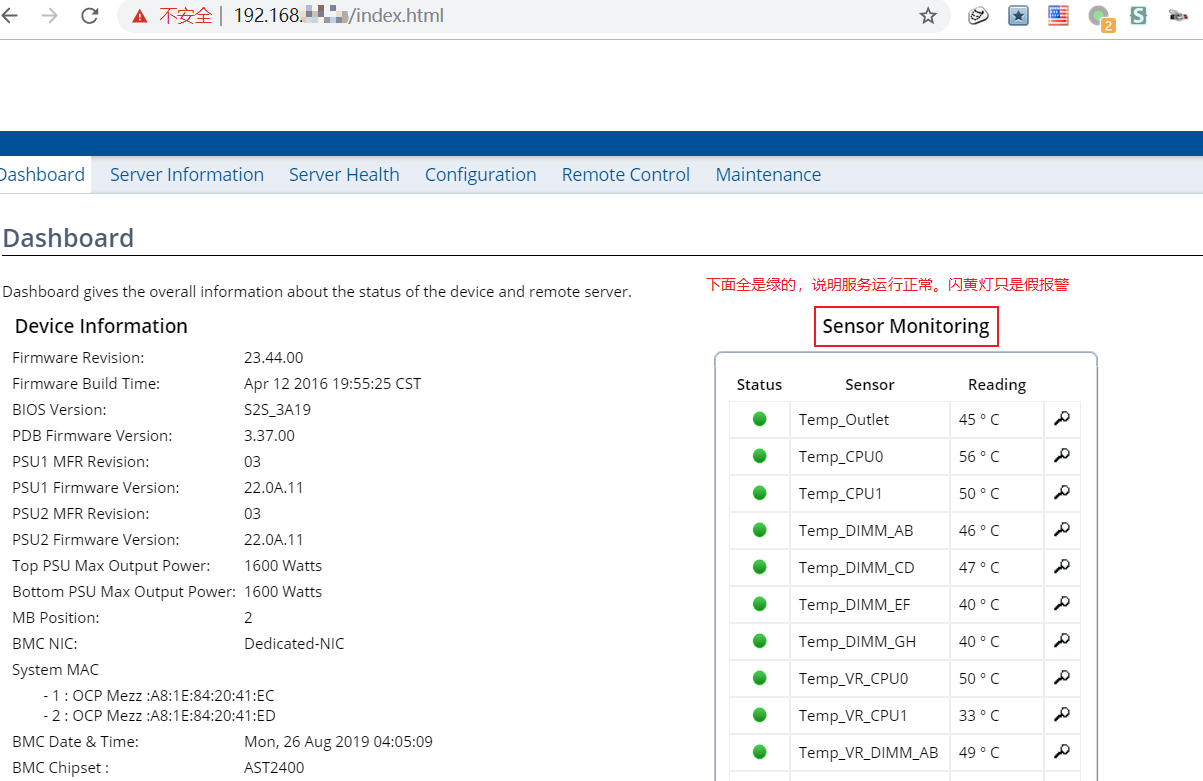The image size is (1203, 781).
Task: Open Remote Control
Action: [x=625, y=174]
